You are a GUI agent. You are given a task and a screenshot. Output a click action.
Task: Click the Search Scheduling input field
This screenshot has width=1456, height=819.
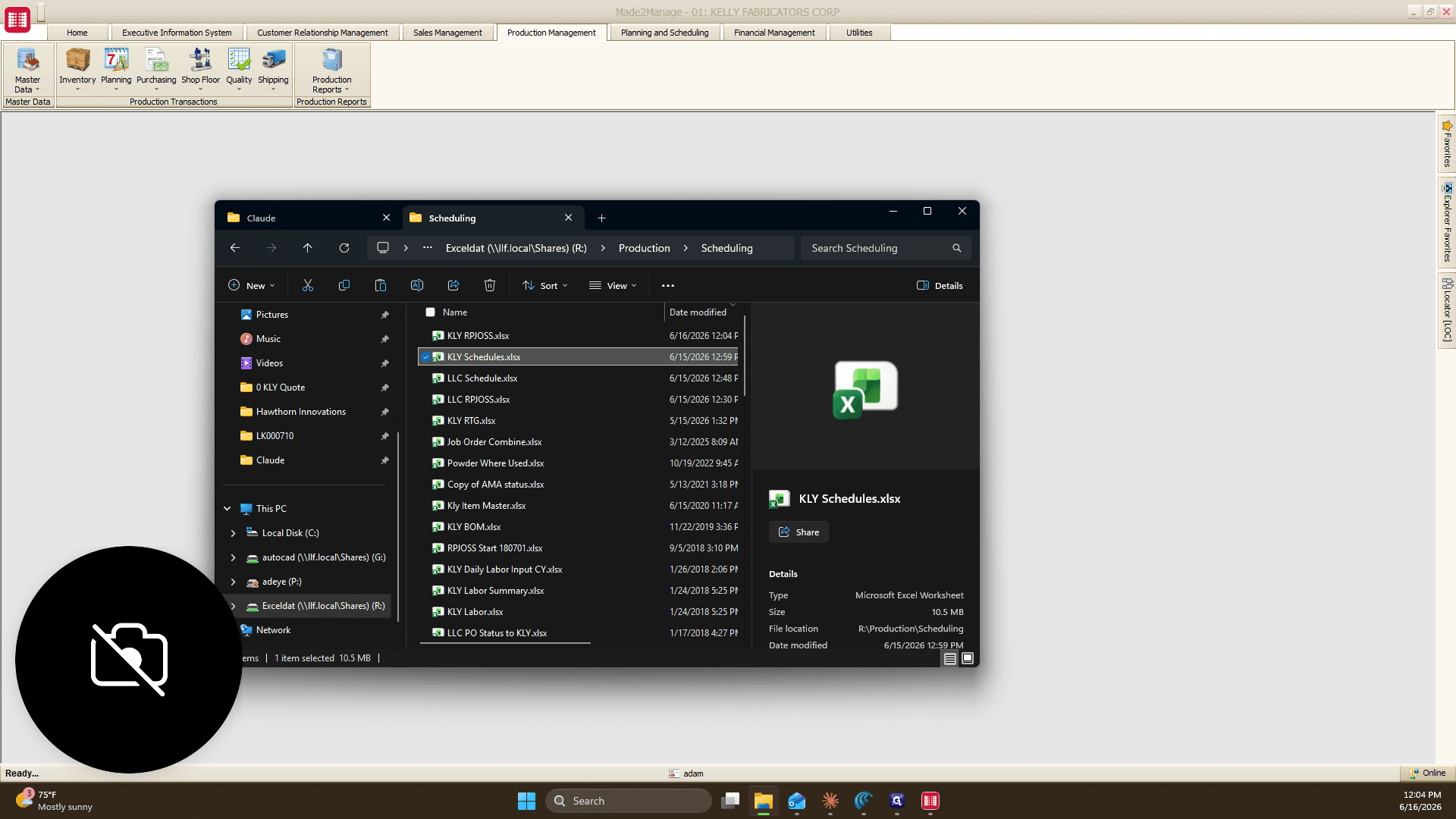[x=885, y=248]
